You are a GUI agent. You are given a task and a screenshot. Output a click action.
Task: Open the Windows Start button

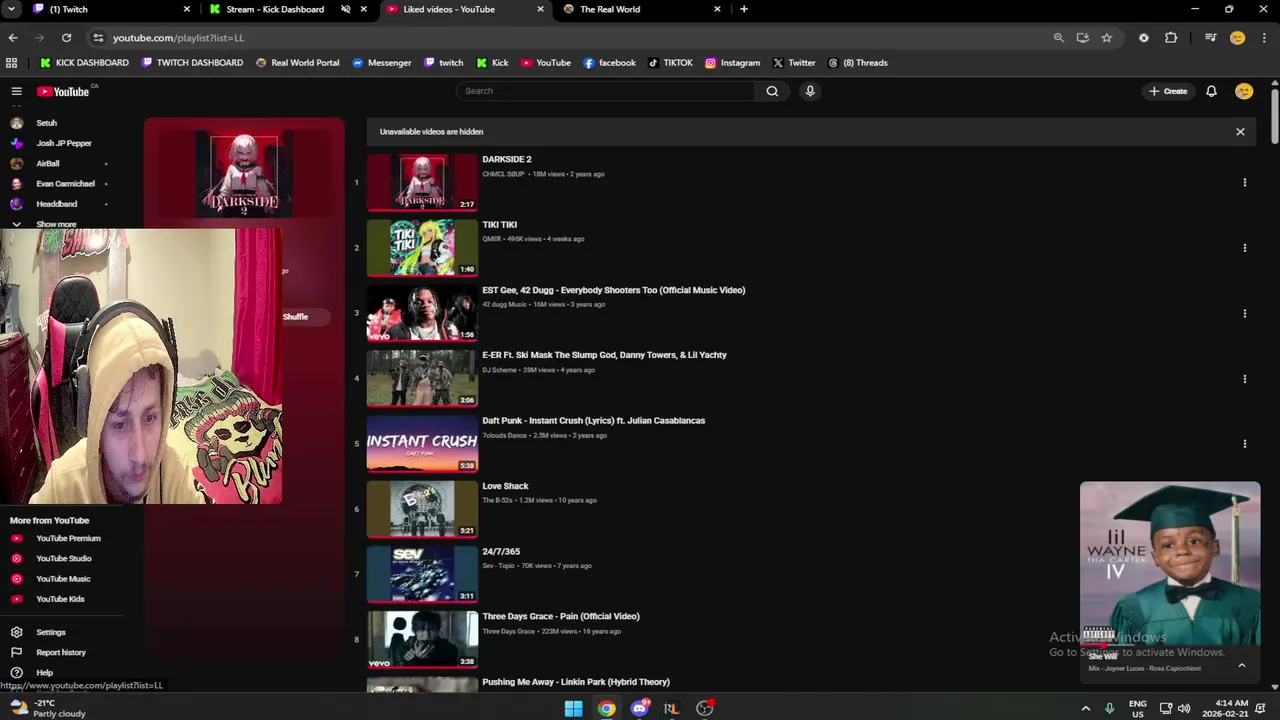click(573, 708)
